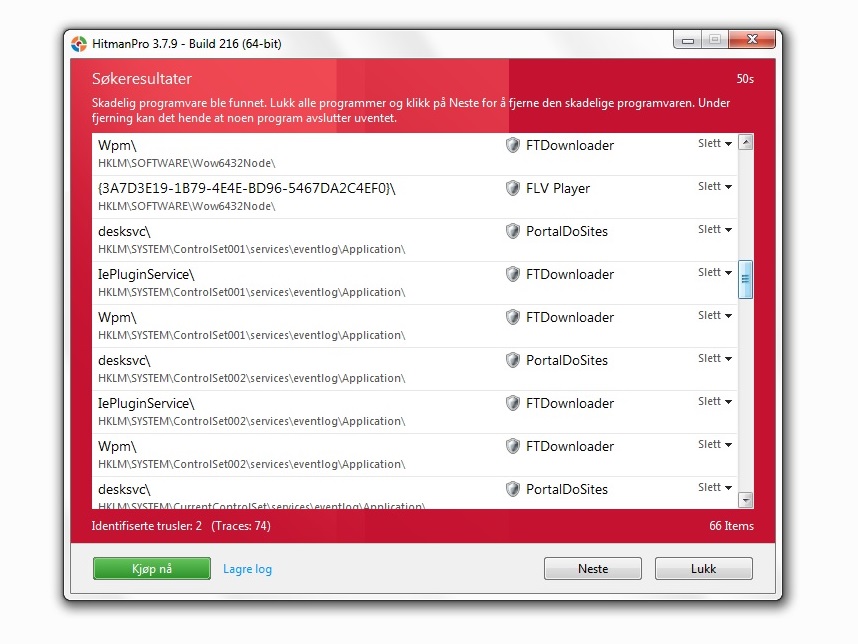Open Slett dropdown for IePluginService ControlSet001 entry
The image size is (858, 644).
(715, 272)
